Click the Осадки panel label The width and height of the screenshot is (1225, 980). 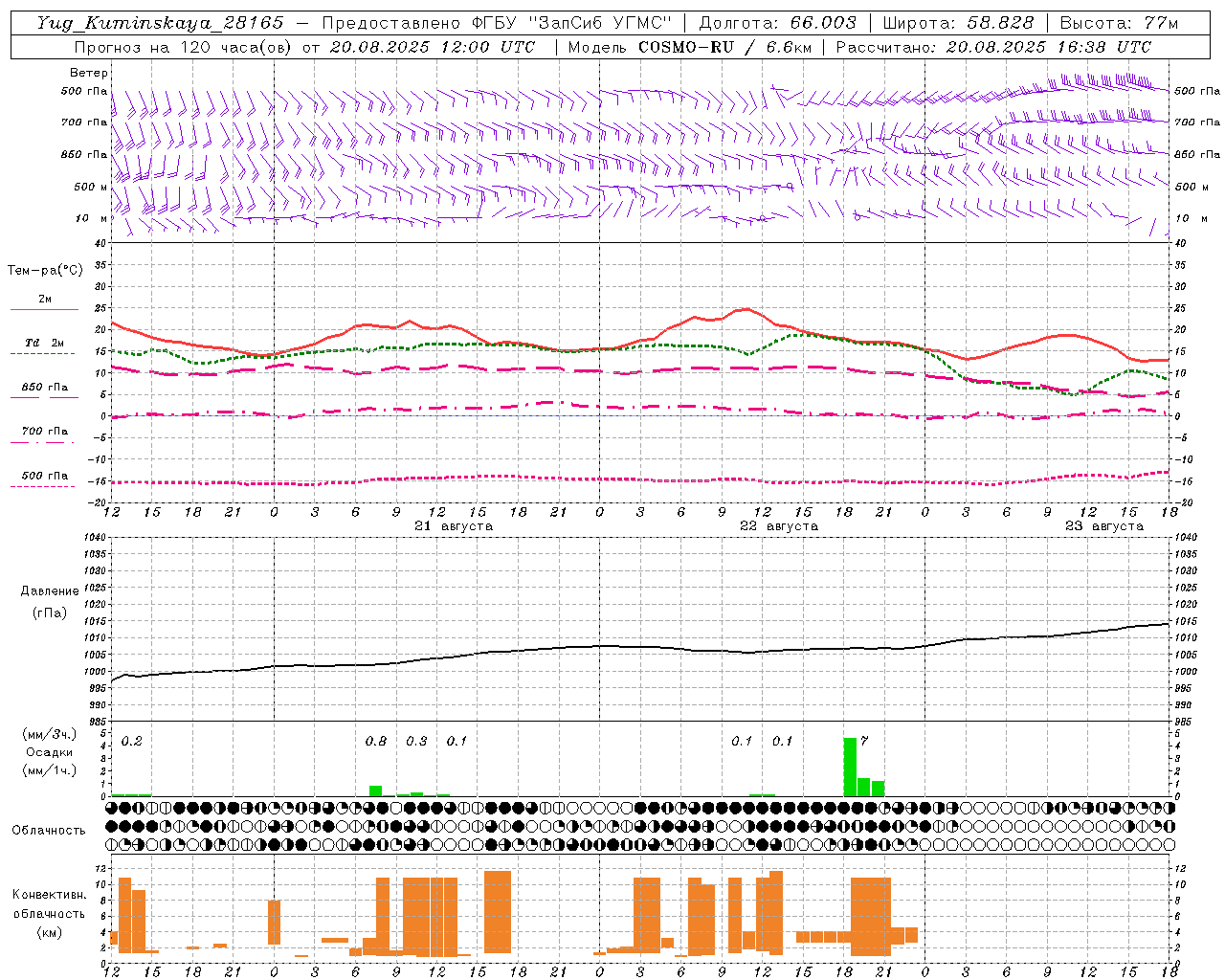coord(50,752)
